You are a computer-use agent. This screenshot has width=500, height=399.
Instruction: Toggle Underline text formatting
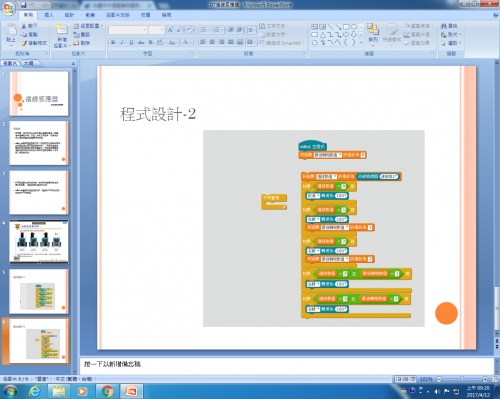click(131, 42)
